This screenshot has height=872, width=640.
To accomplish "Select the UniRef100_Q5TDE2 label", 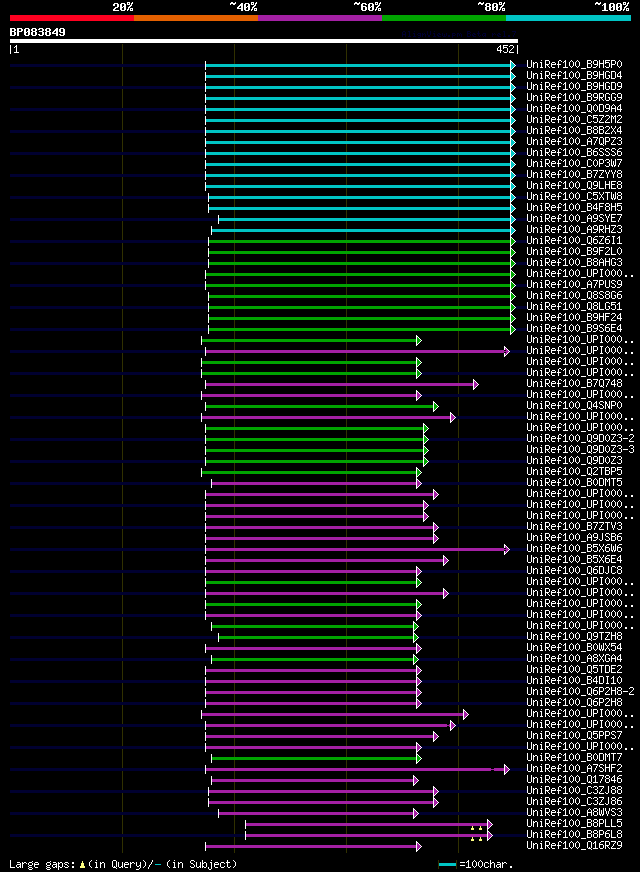I will (x=574, y=670).
